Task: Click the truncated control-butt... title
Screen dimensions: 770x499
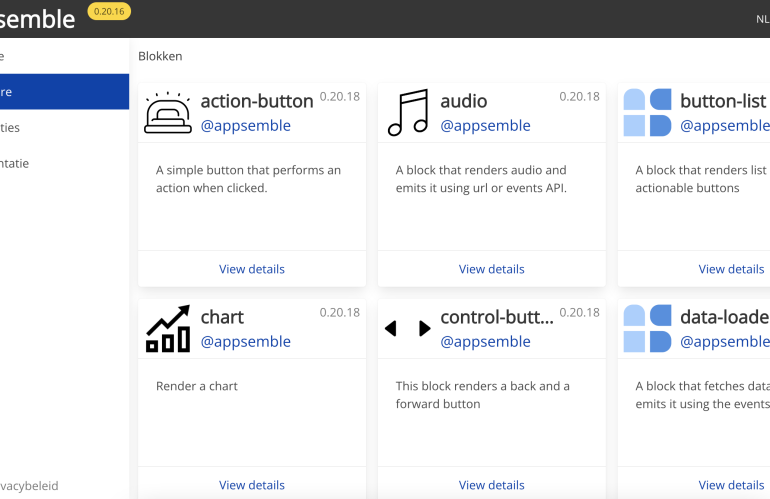Action: pyautogui.click(x=497, y=317)
